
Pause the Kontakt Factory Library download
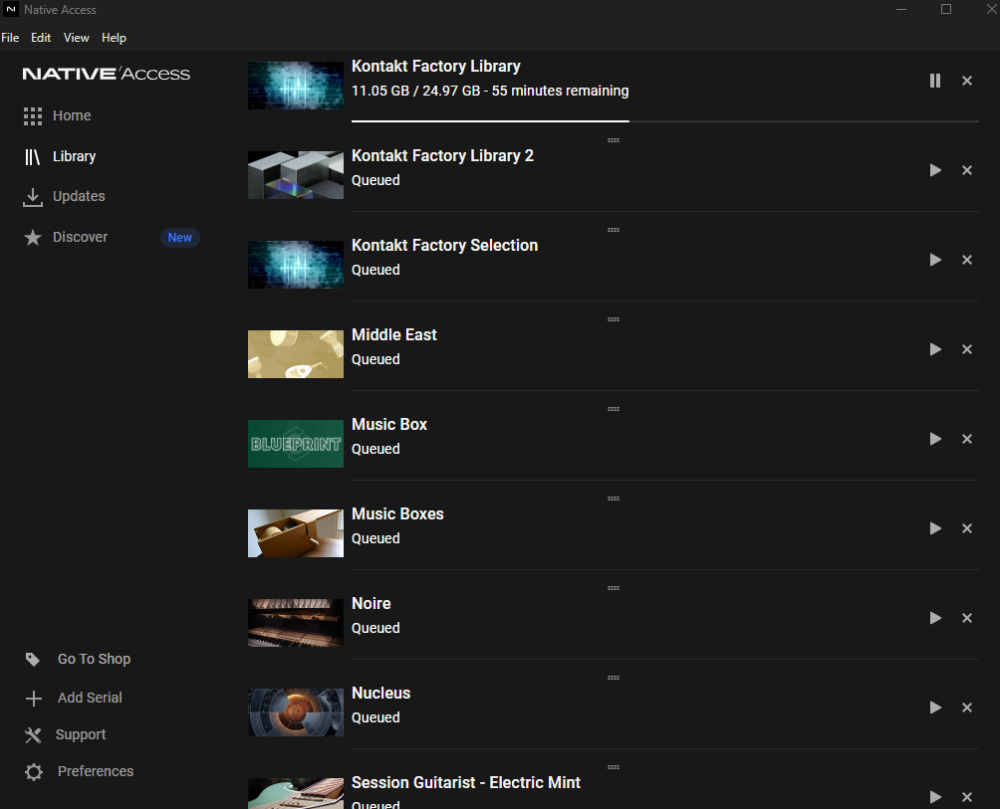(x=935, y=81)
